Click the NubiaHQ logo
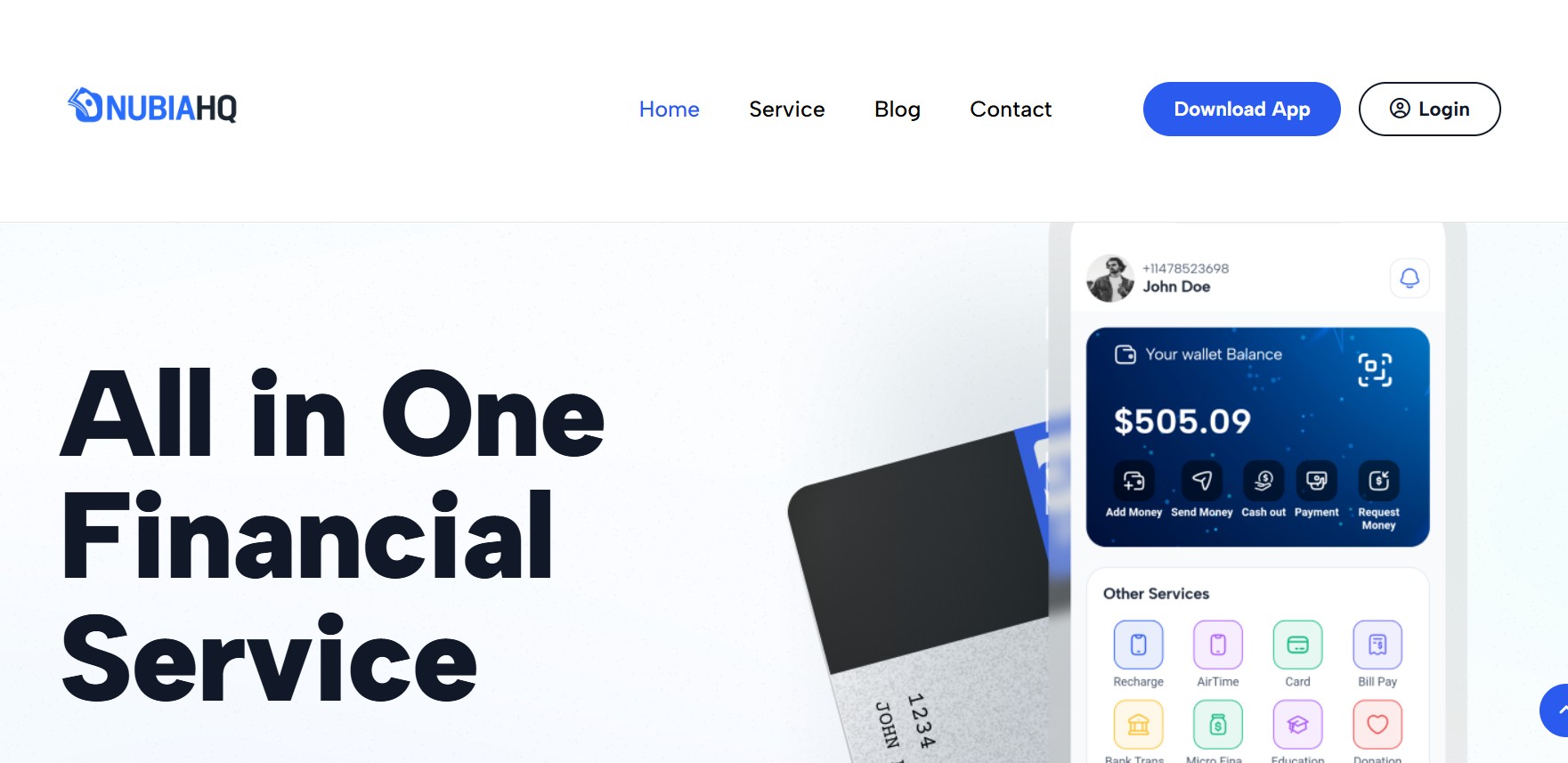The height and width of the screenshot is (763, 1568). pos(152,106)
